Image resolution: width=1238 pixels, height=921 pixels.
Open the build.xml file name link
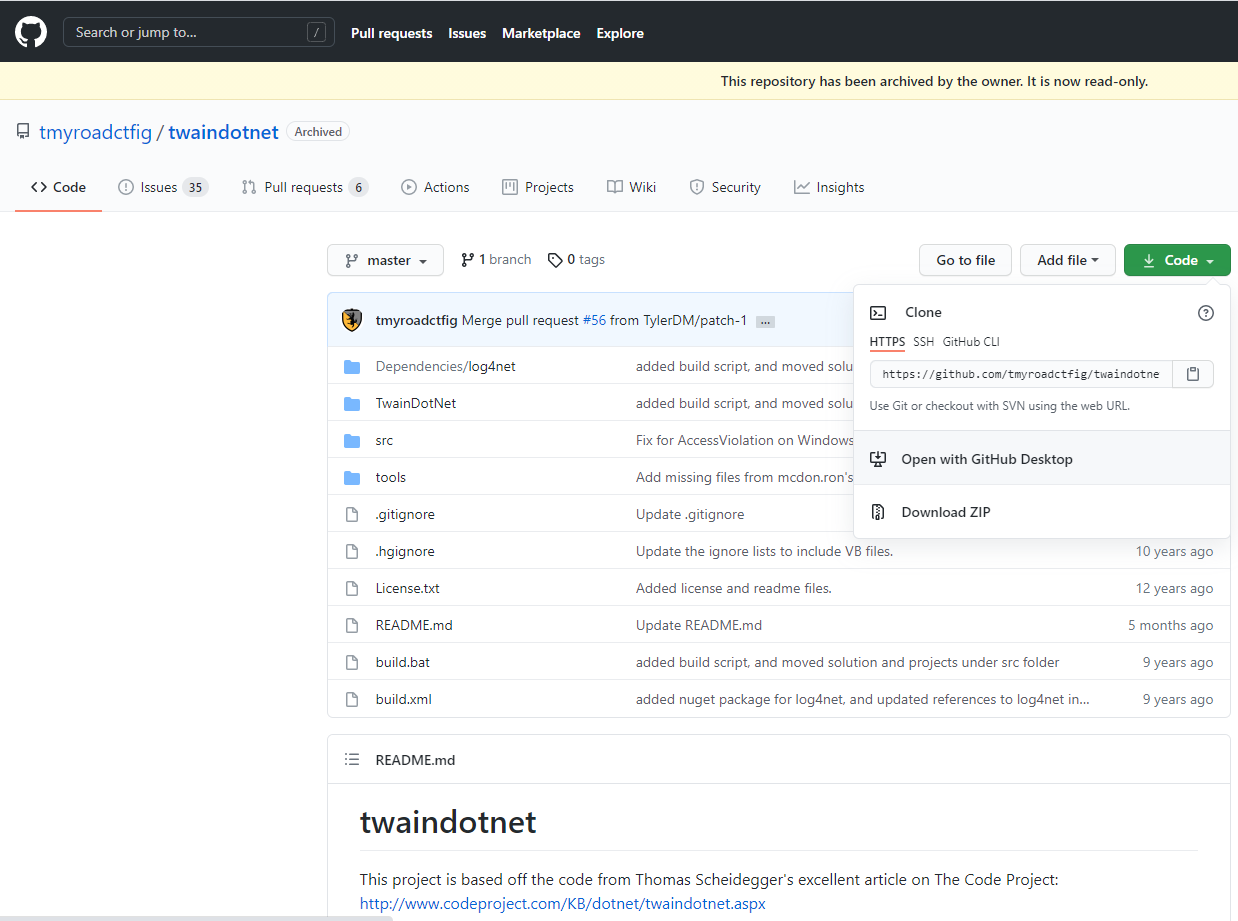(404, 699)
